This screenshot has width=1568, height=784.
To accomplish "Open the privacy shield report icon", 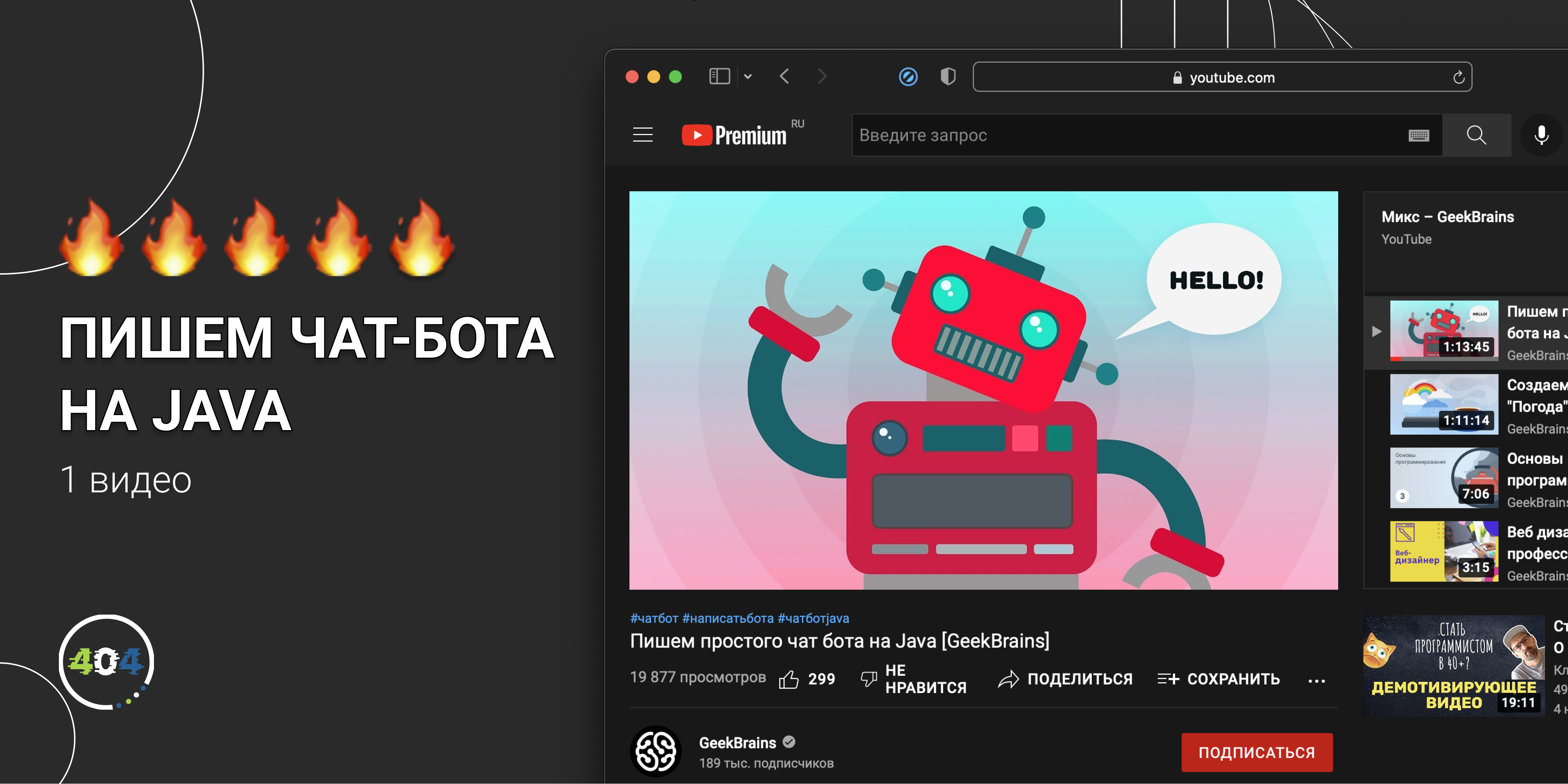I will (x=948, y=77).
